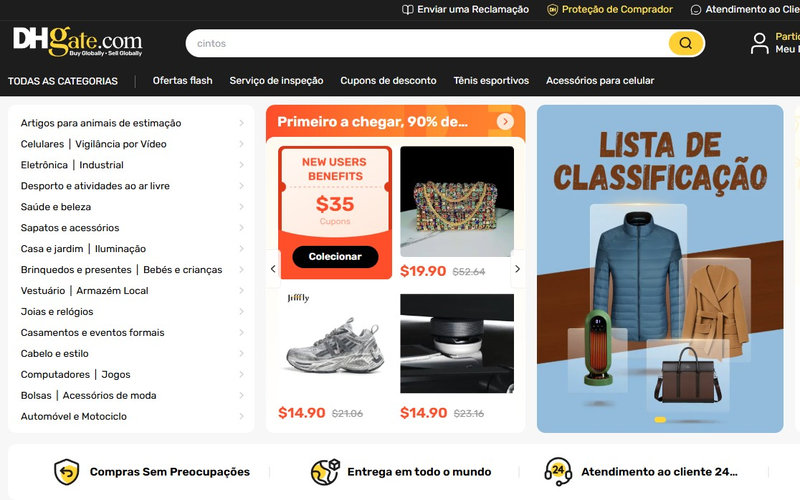Screen dimensions: 800x500
Task: Click the DHgate.com logo
Action: (x=78, y=41)
